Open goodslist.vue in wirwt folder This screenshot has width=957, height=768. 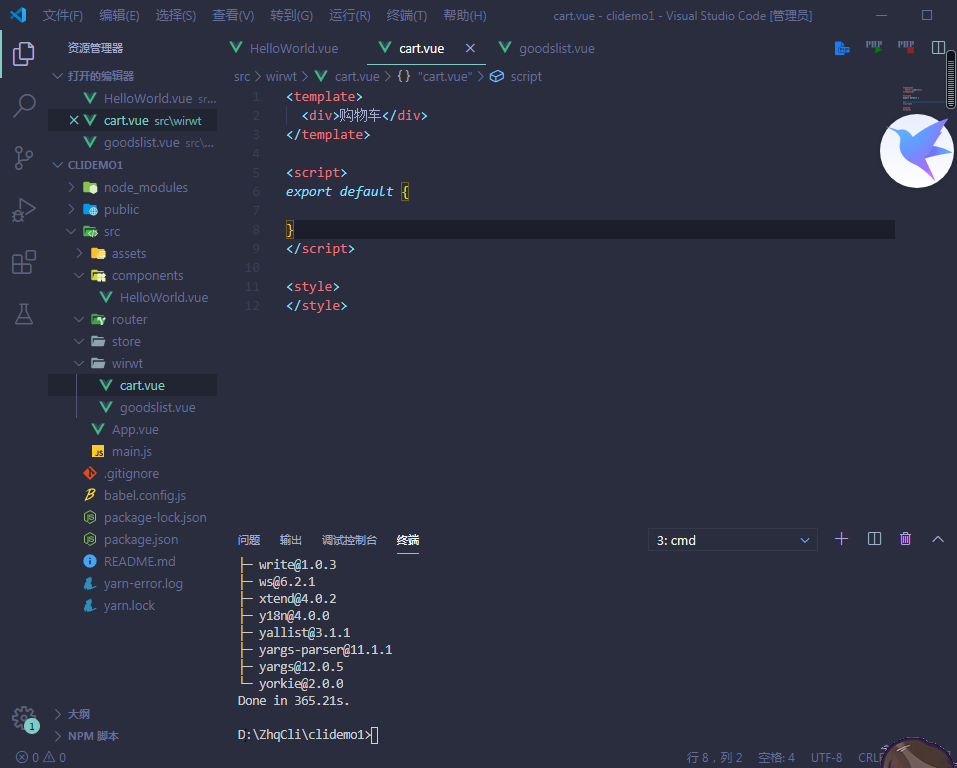click(x=157, y=407)
